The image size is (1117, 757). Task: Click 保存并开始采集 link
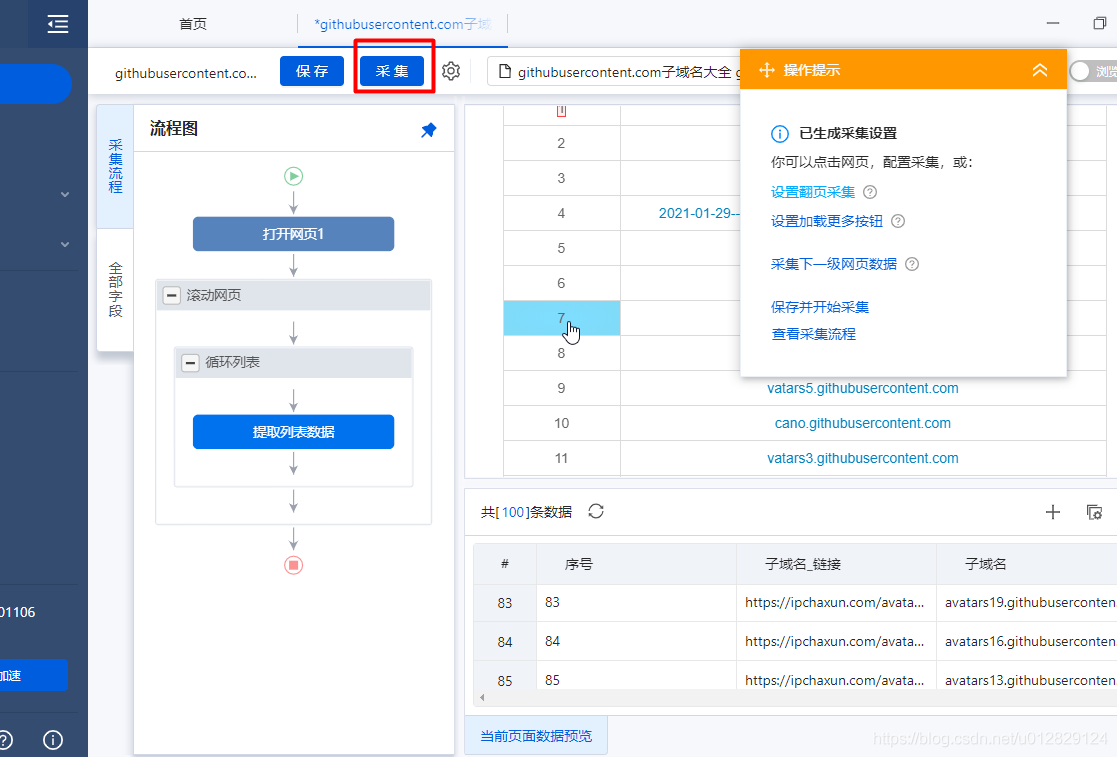pos(820,307)
